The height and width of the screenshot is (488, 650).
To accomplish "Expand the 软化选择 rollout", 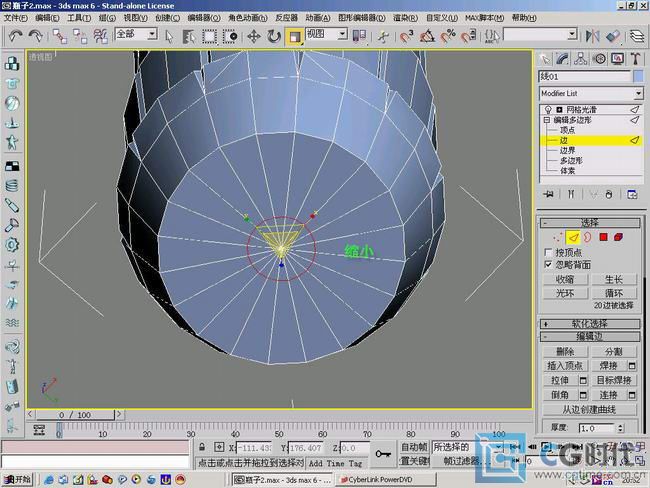I will (590, 324).
